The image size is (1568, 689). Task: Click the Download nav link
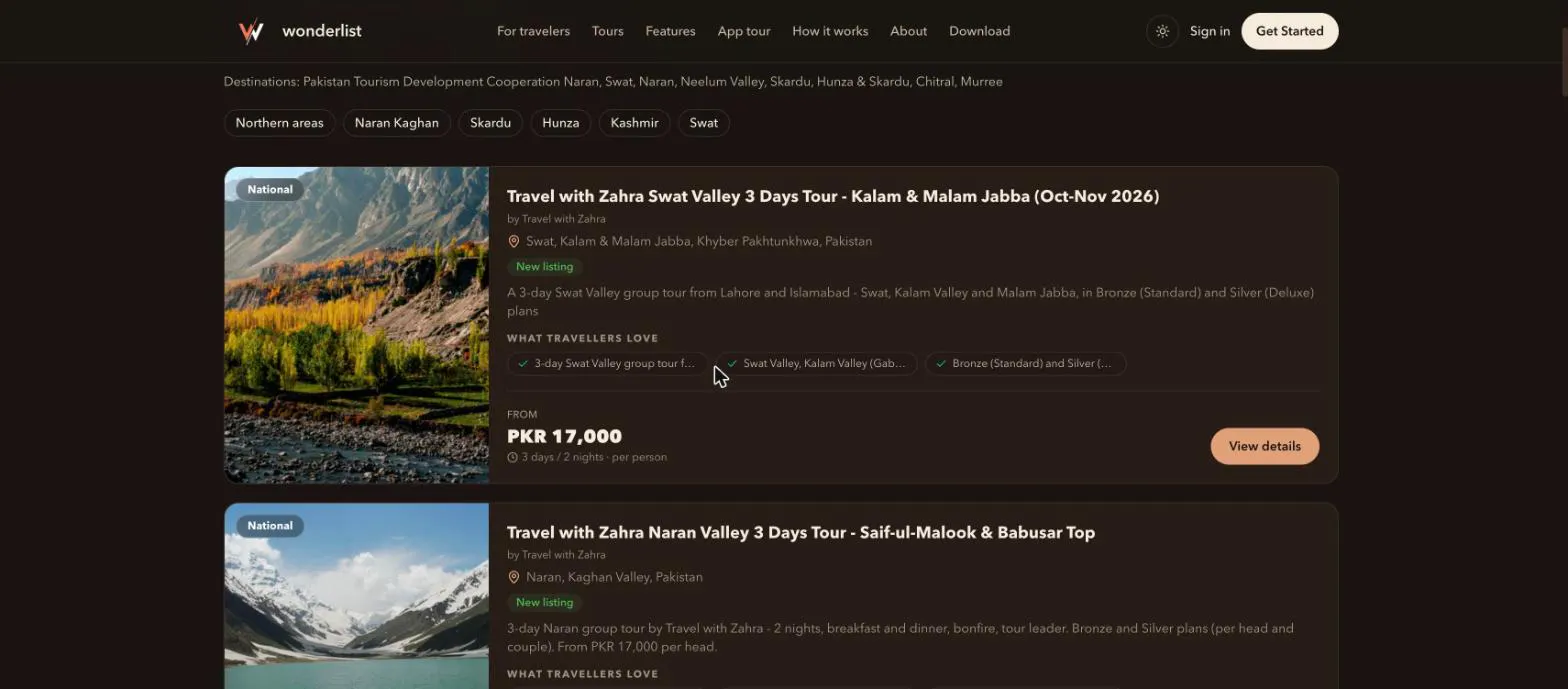979,31
